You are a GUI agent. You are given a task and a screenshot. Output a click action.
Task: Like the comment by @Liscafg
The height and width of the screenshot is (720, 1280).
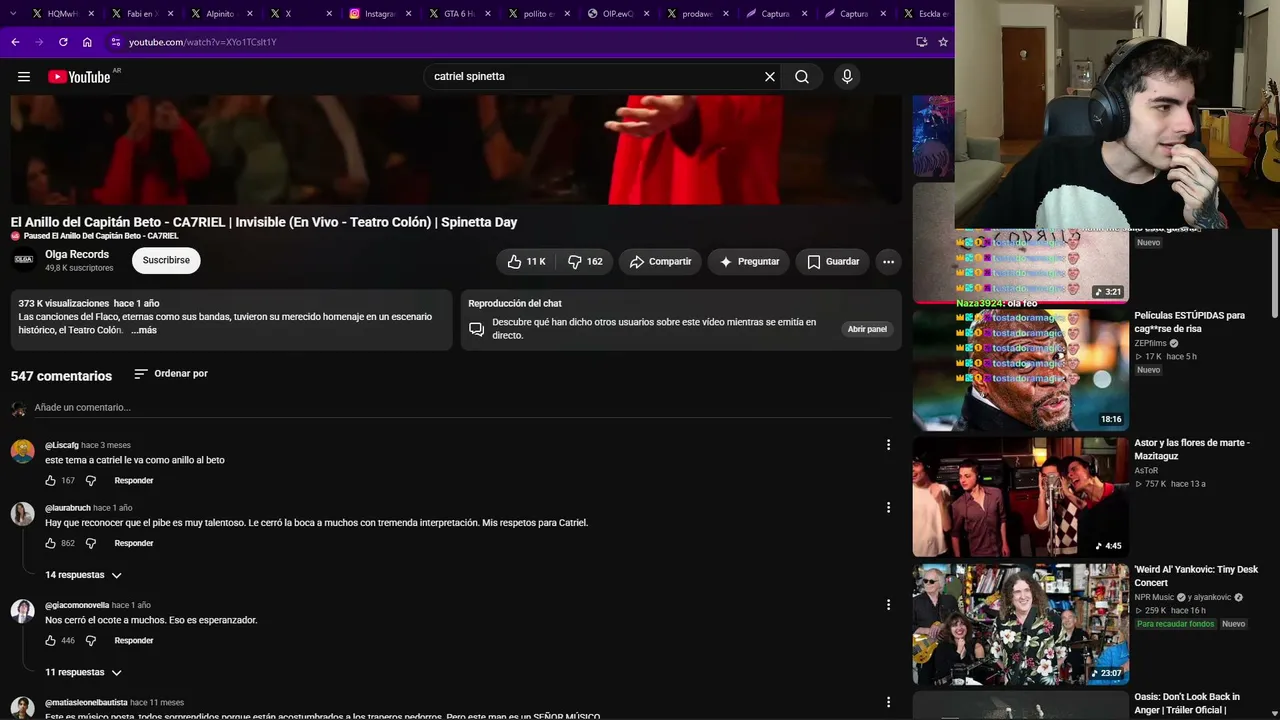tap(51, 481)
